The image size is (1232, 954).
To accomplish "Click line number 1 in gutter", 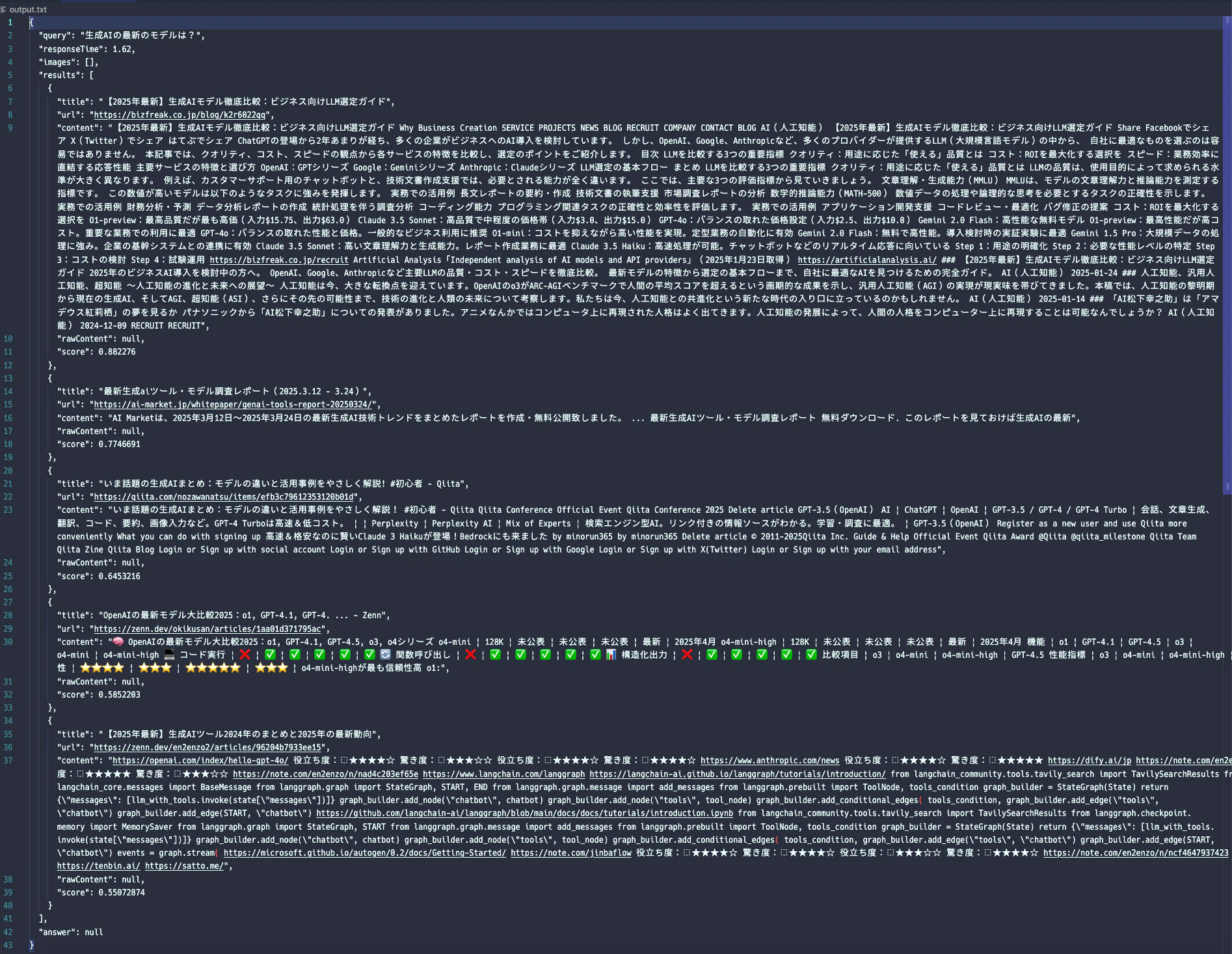I will tap(10, 23).
